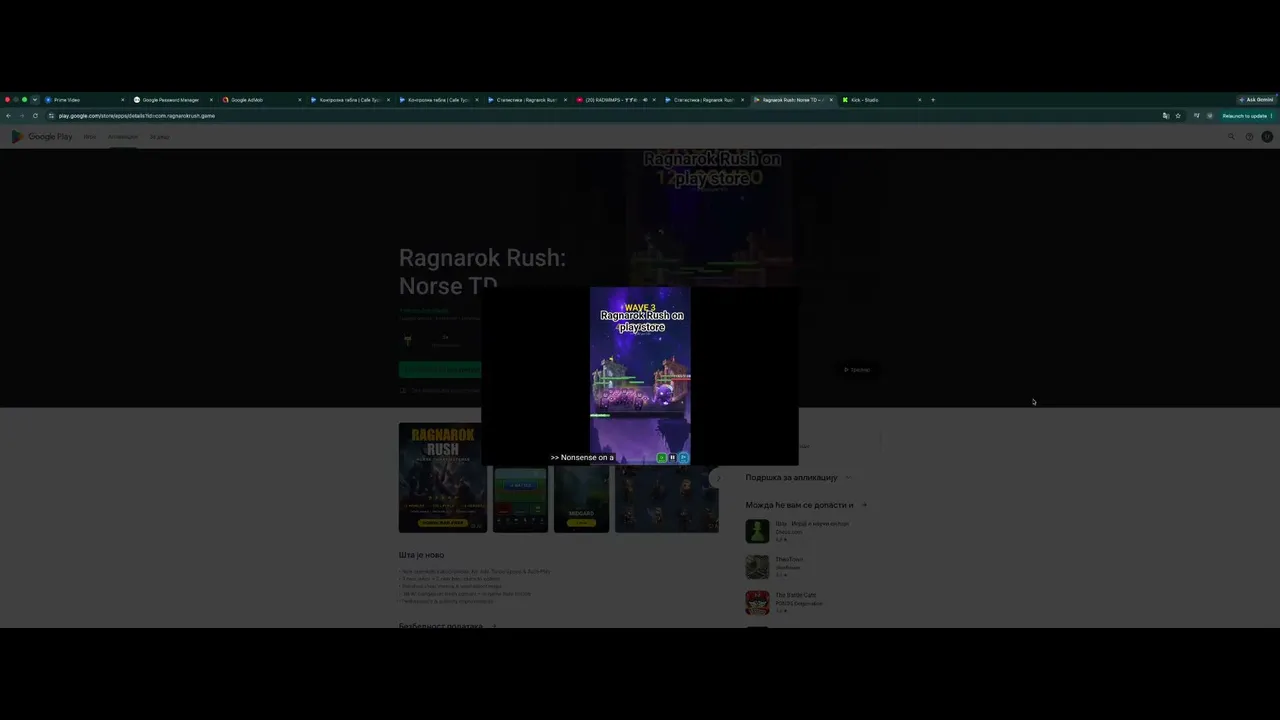Reload the Google Play page
This screenshot has height=720, width=1280.
(35, 116)
